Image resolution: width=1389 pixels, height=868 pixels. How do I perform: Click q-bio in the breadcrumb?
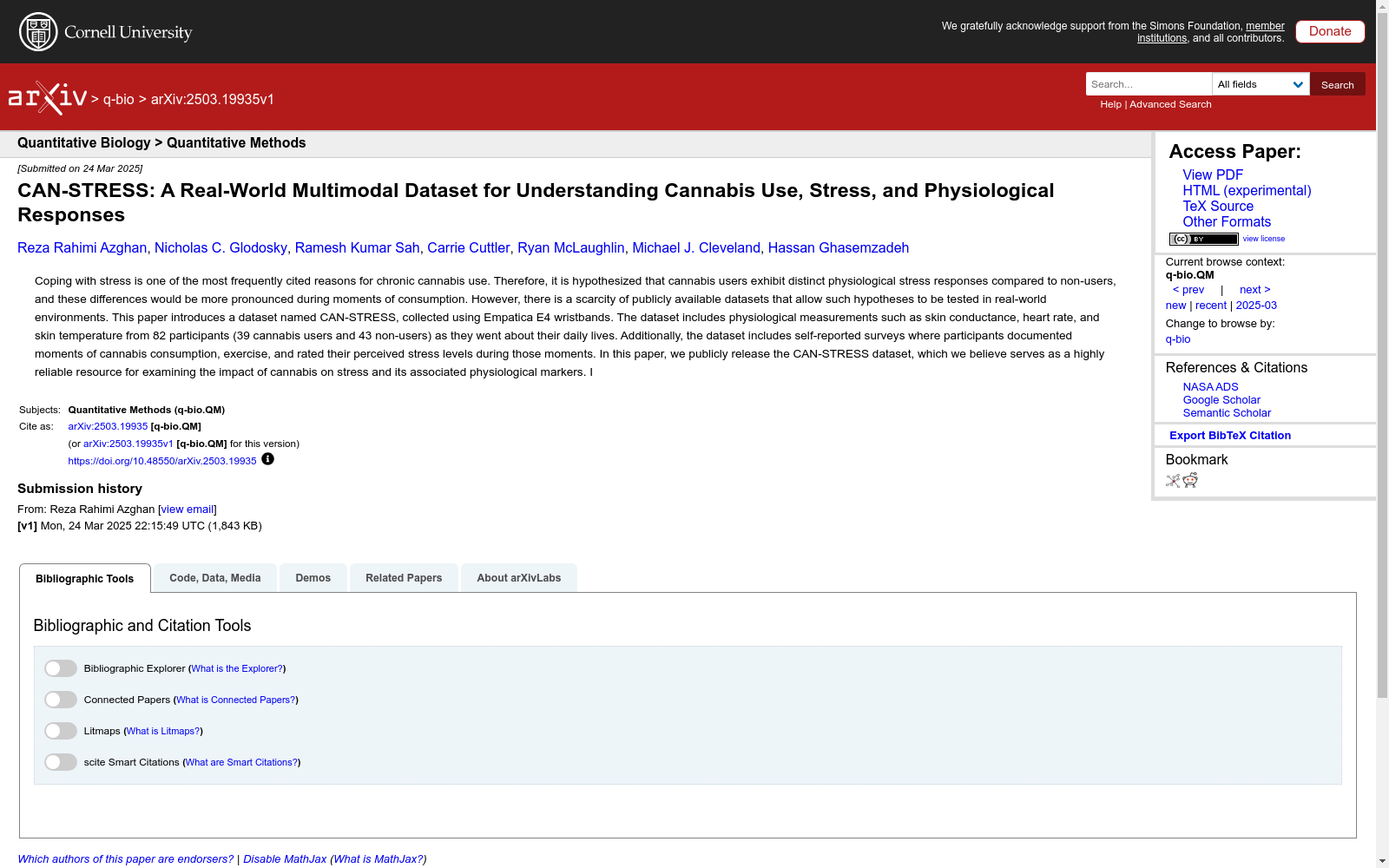tap(119, 99)
